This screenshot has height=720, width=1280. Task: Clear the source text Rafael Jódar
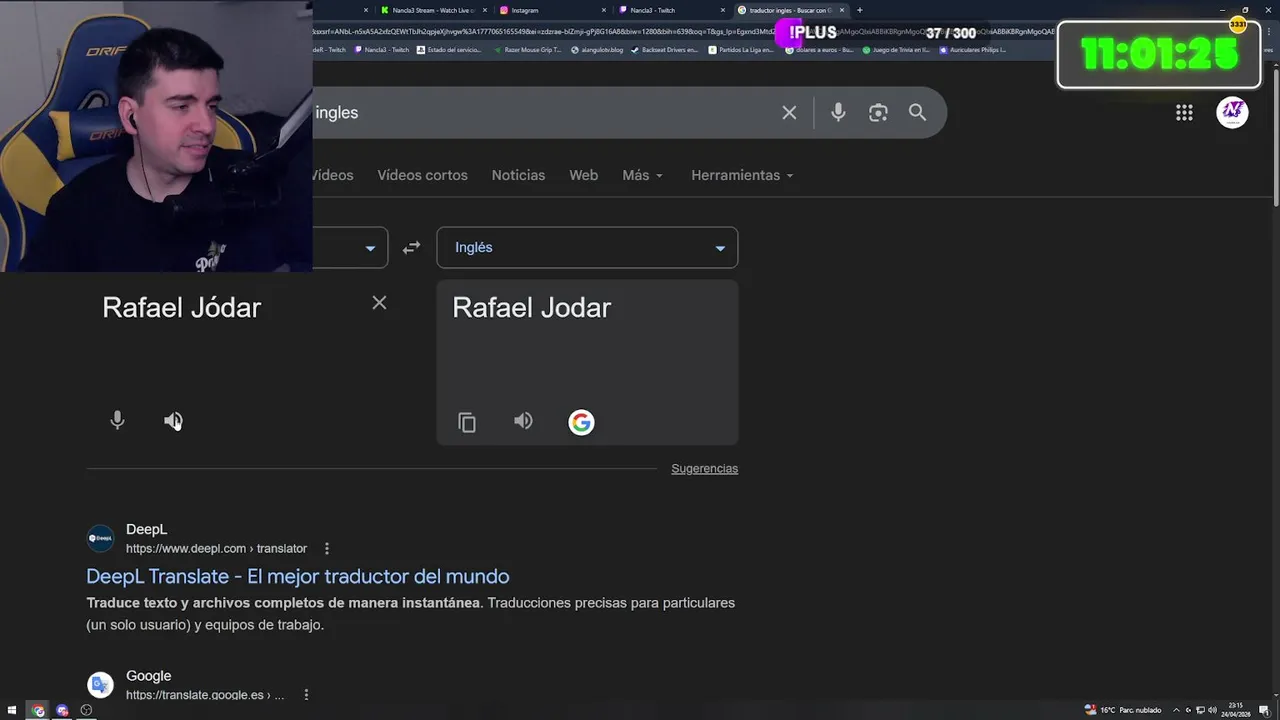379,303
